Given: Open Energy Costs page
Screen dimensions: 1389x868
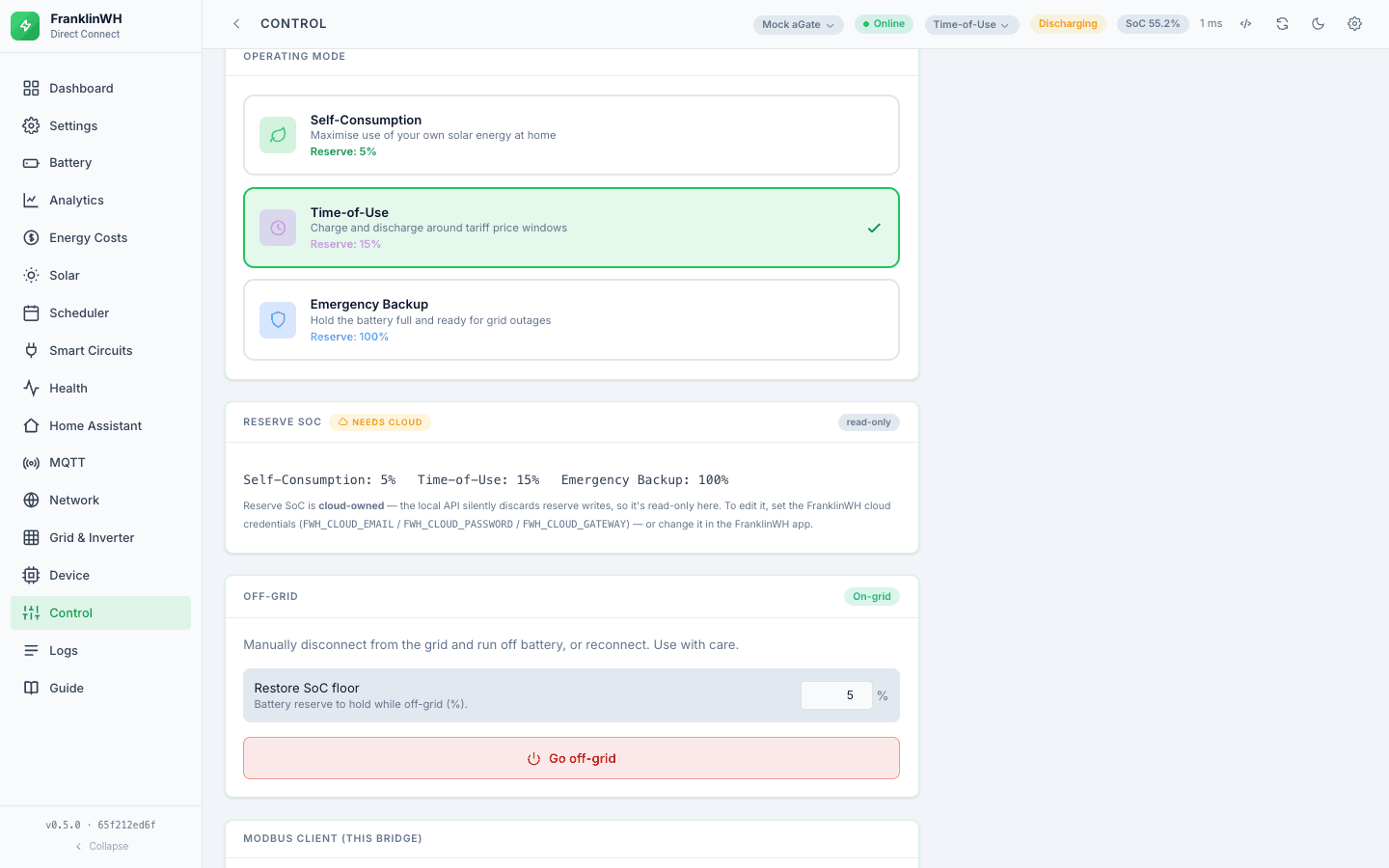Looking at the screenshot, I should [100, 238].
